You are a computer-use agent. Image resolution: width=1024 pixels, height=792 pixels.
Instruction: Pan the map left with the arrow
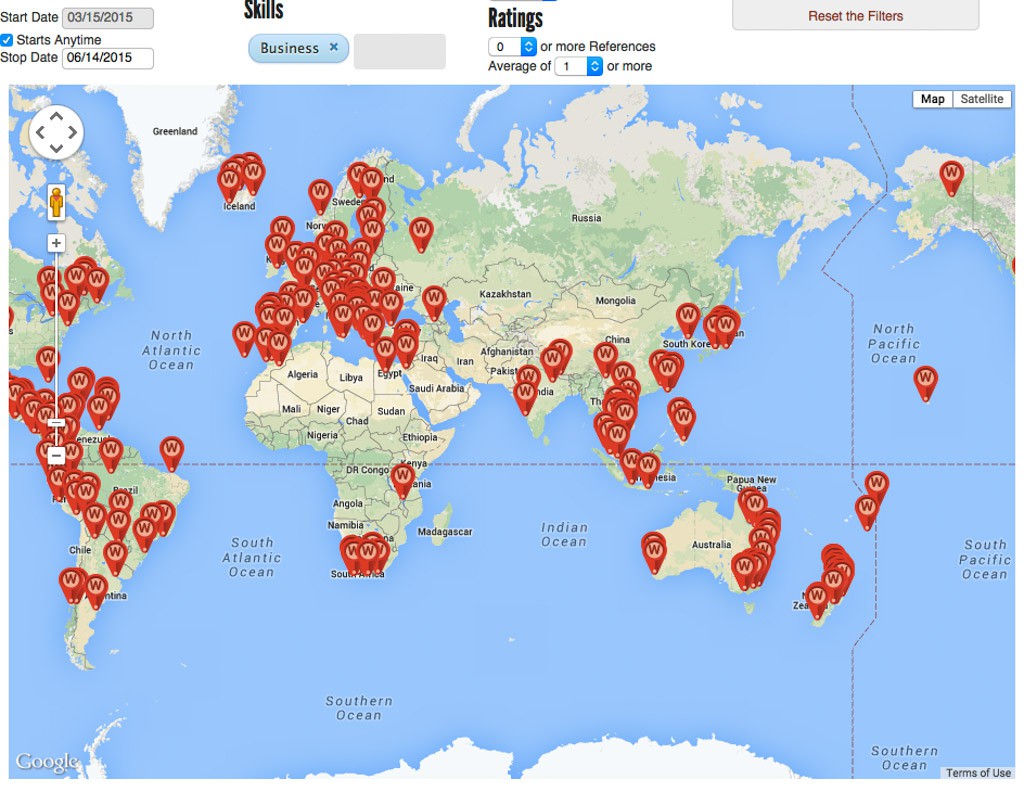pos(40,133)
